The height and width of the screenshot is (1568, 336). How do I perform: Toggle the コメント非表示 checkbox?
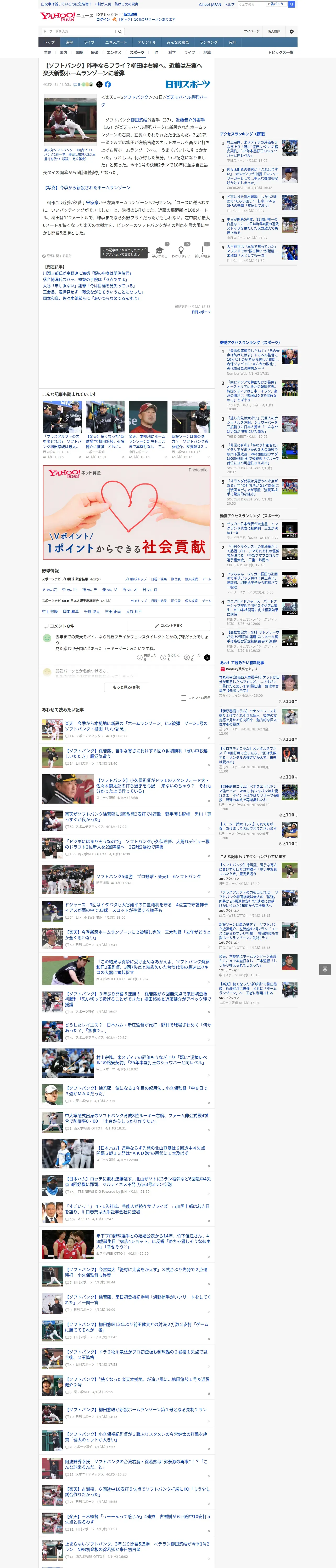click(x=183, y=698)
